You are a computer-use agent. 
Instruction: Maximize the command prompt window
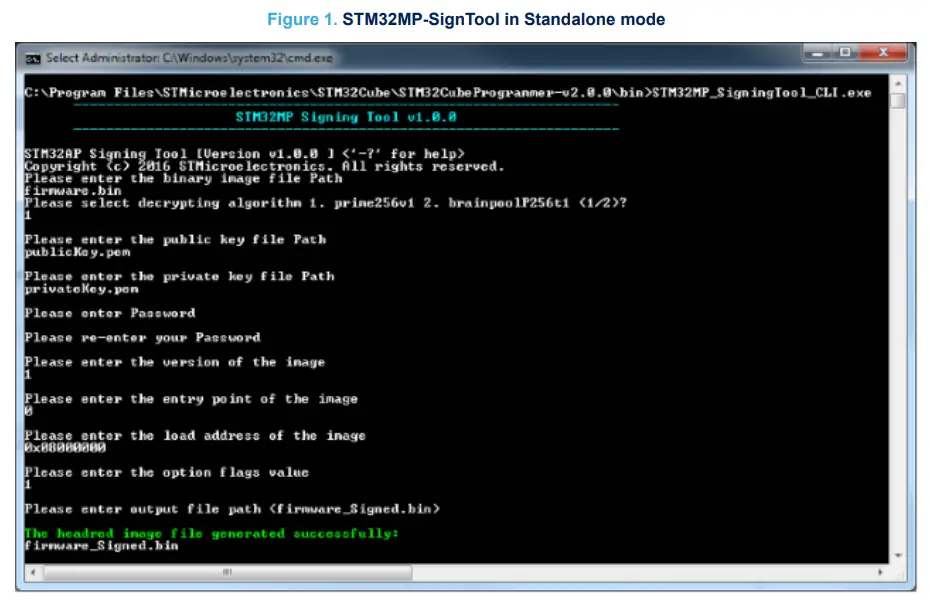click(x=845, y=53)
